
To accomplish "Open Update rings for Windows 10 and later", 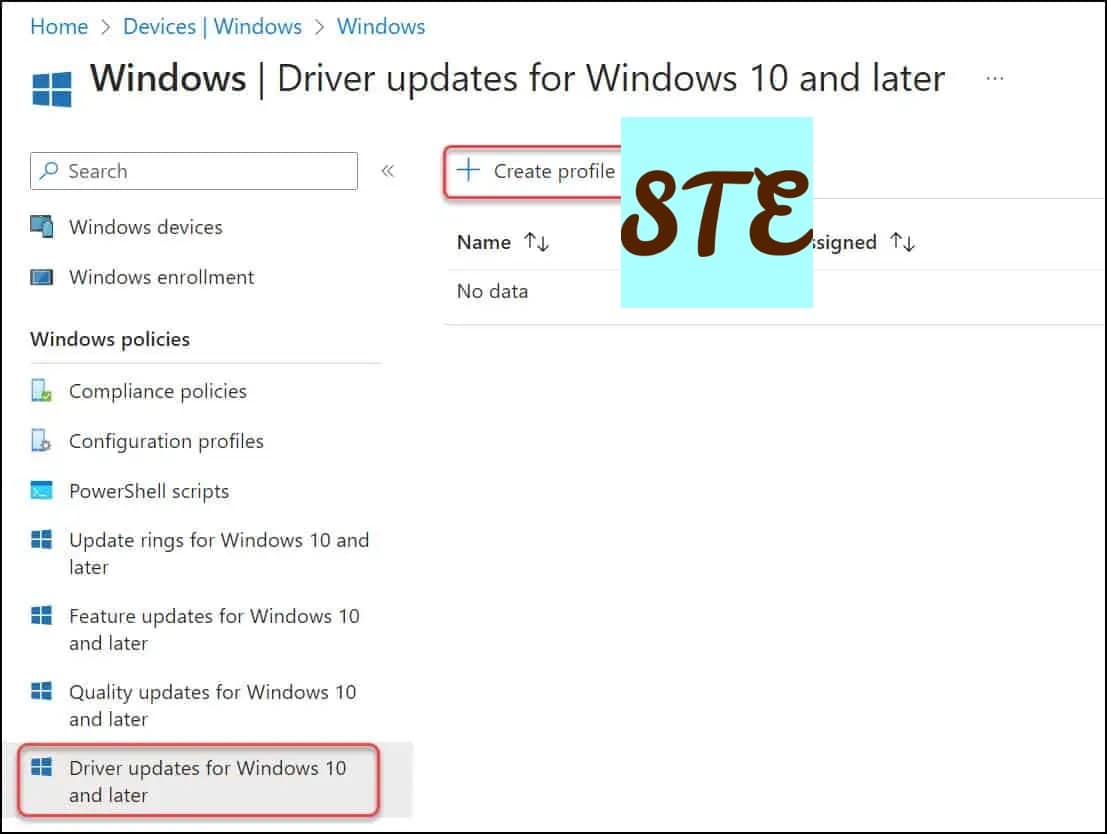I will coord(219,553).
